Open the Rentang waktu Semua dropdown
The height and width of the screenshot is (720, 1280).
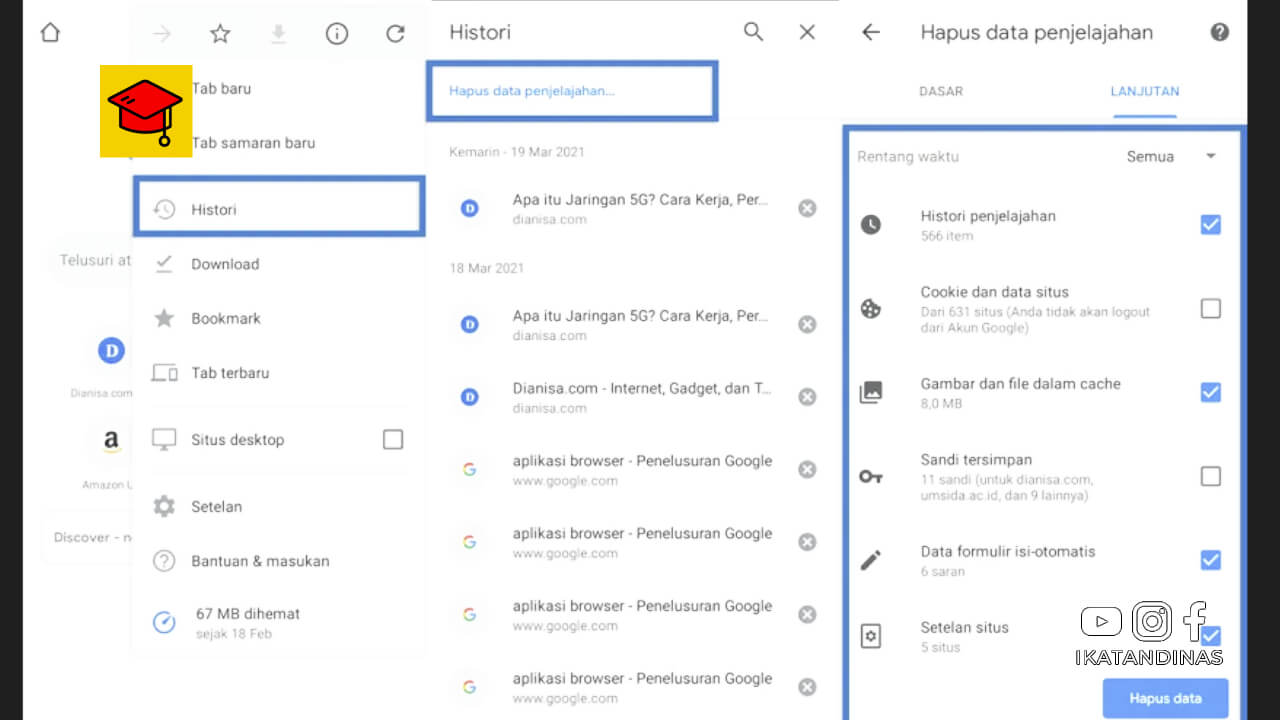point(1172,157)
